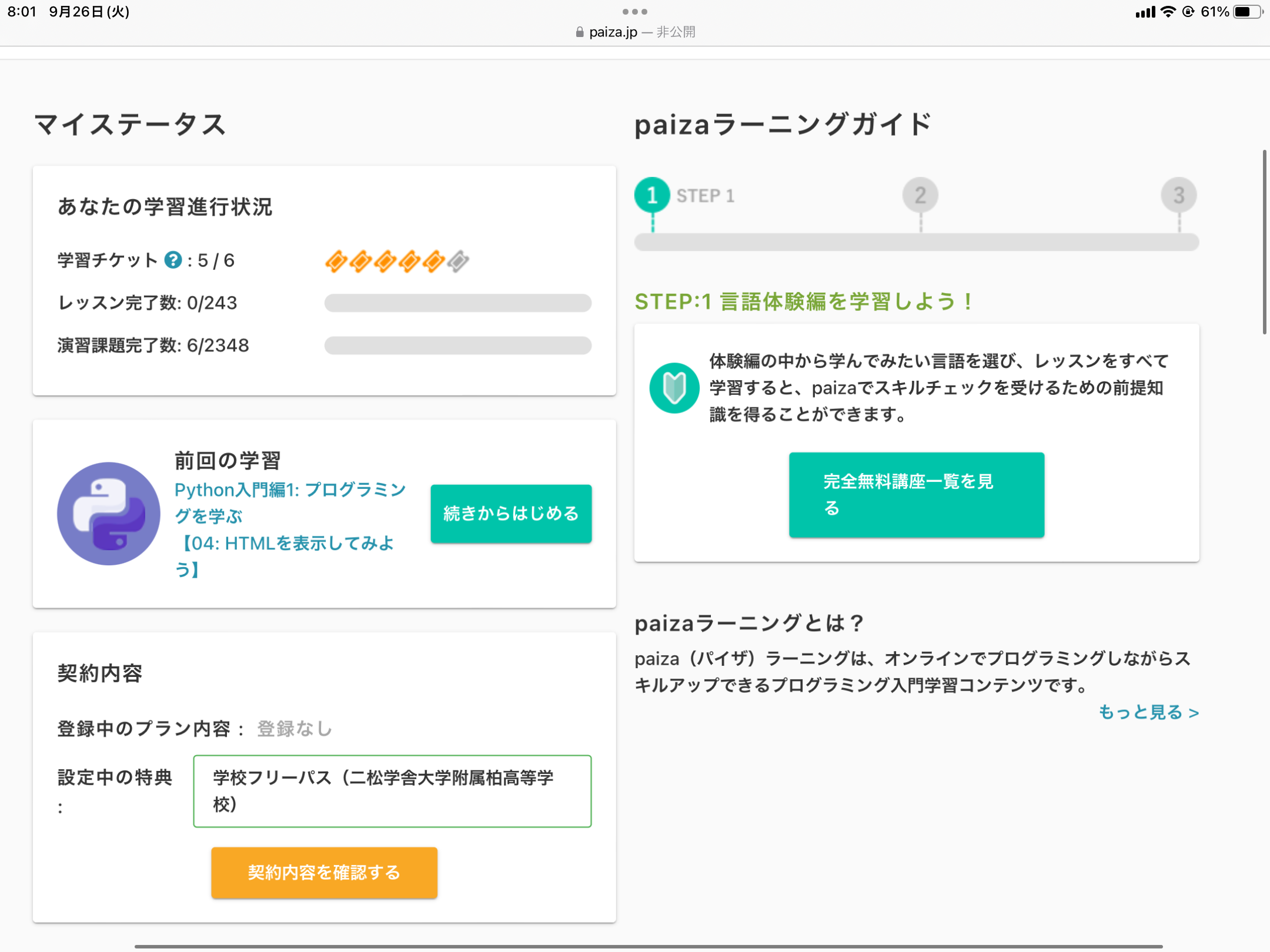Click 完全無料講座一覧を見る button
1270x952 pixels.
[x=917, y=495]
